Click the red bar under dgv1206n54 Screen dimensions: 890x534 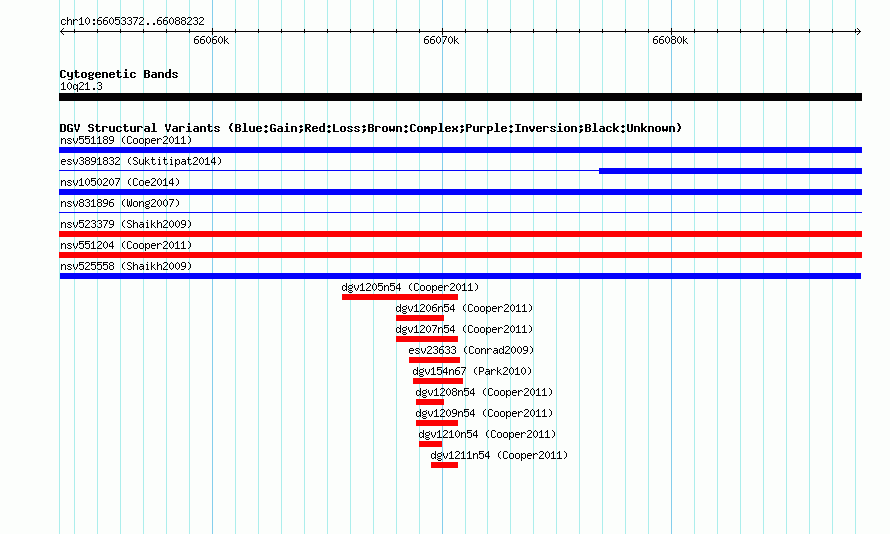[x=420, y=318]
